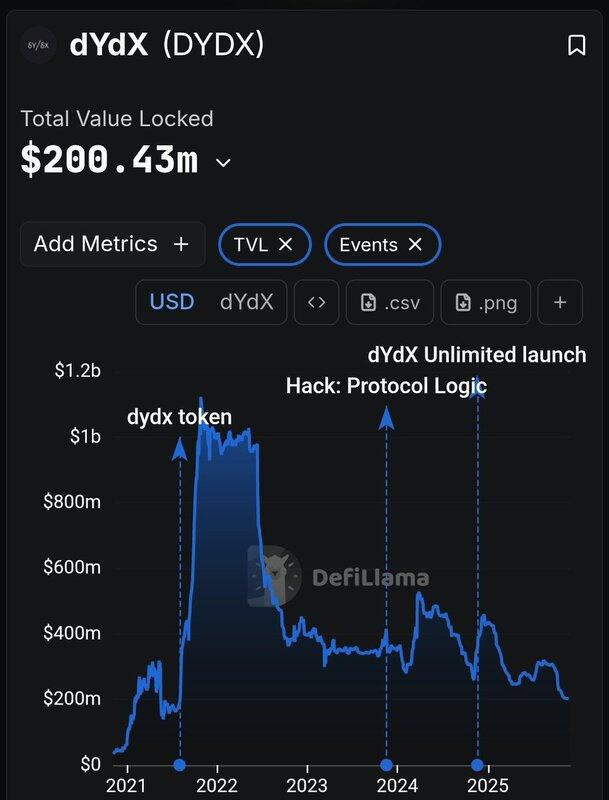Bookmark the dYdX protocol page
Viewport: 609px width, 800px height.
tap(576, 45)
